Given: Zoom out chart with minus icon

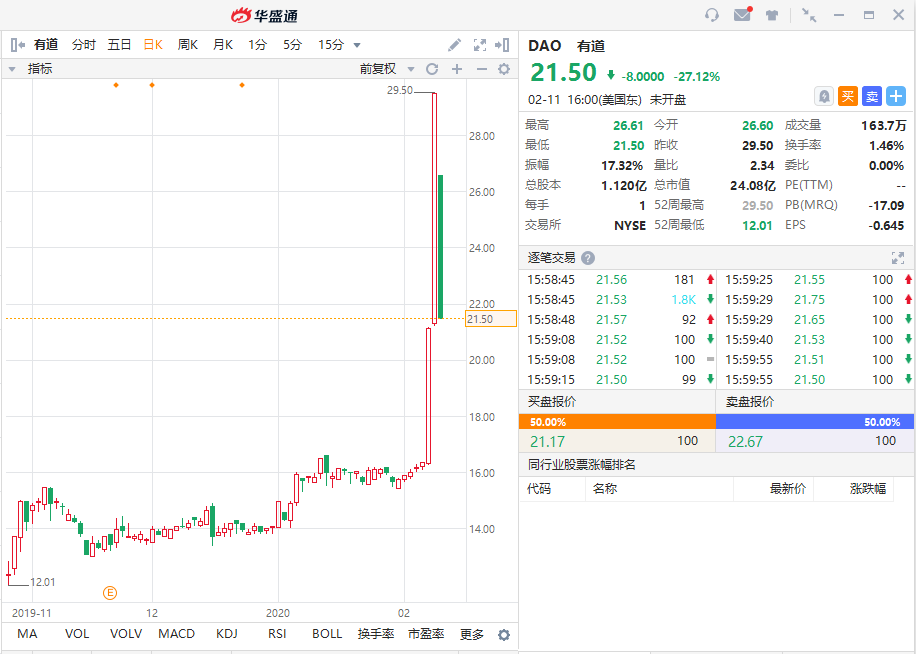Looking at the screenshot, I should pyautogui.click(x=481, y=69).
